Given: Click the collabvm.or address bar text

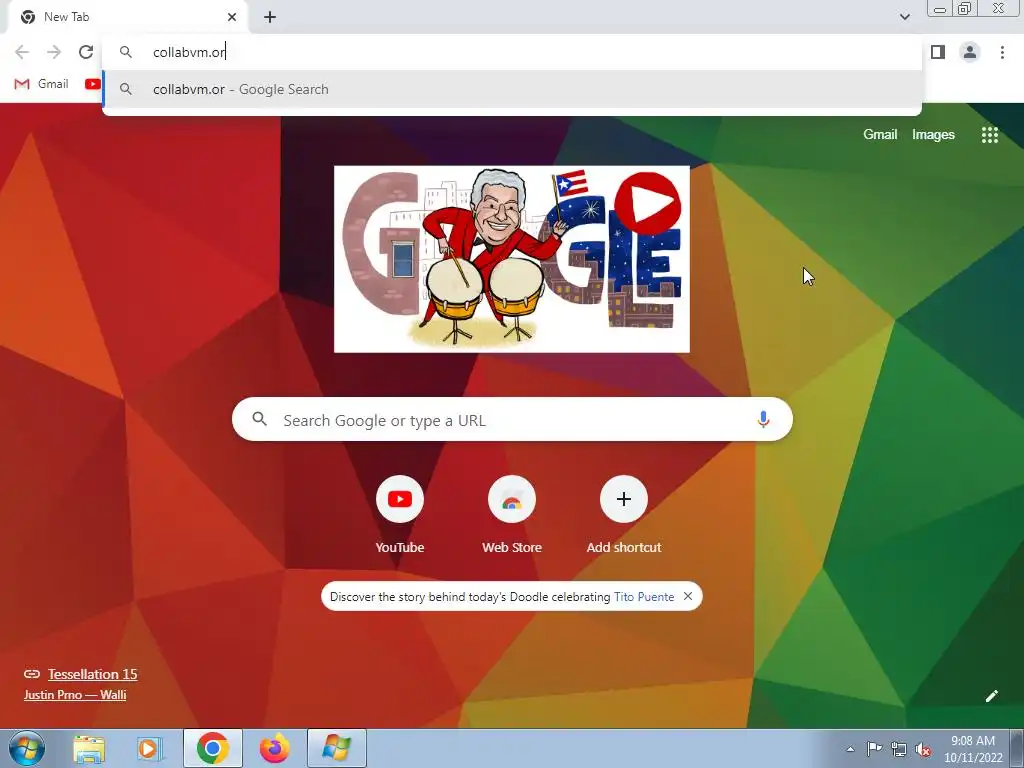Looking at the screenshot, I should pyautogui.click(x=189, y=52).
